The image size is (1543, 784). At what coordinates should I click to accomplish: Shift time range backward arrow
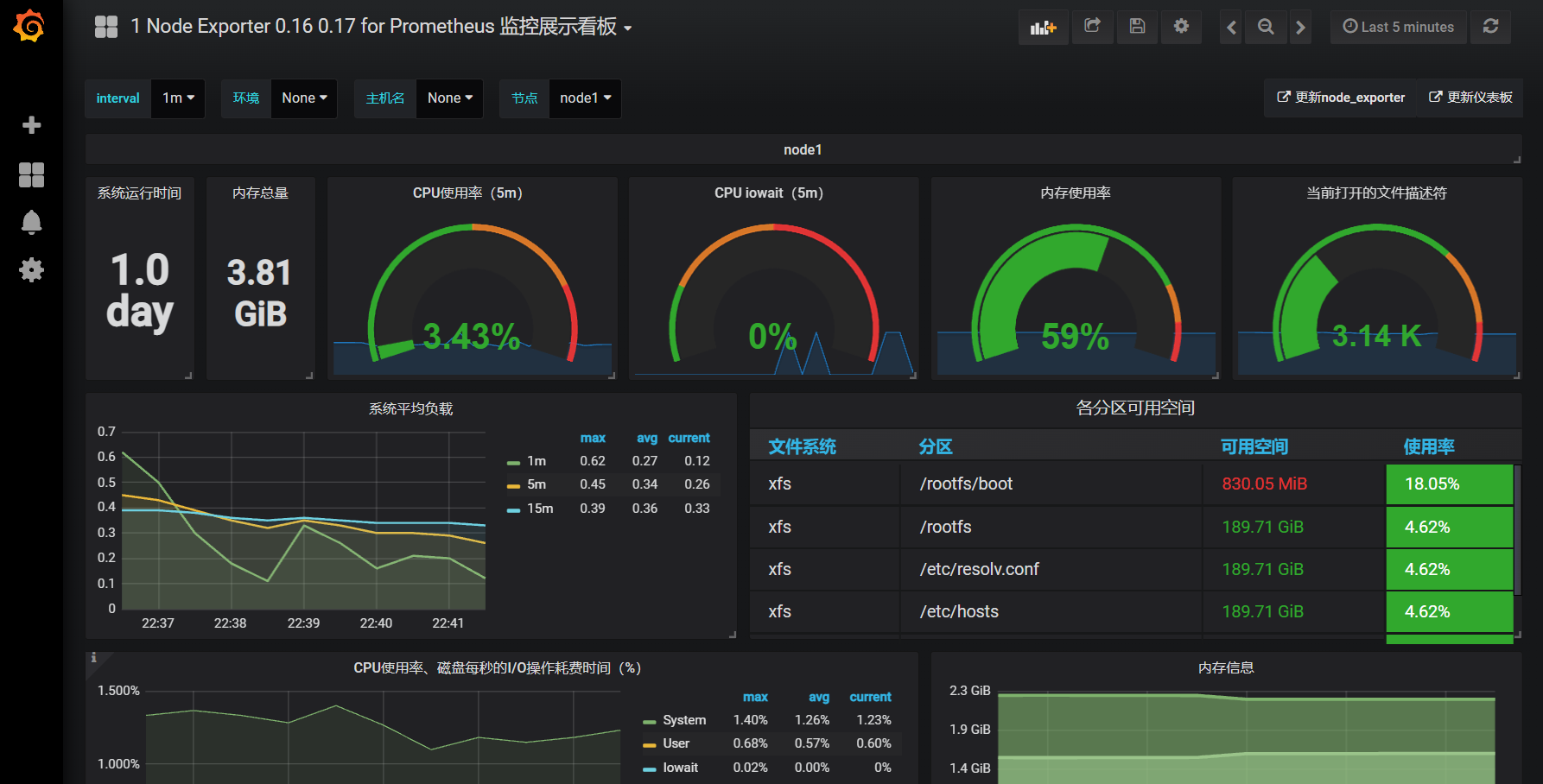click(1232, 27)
